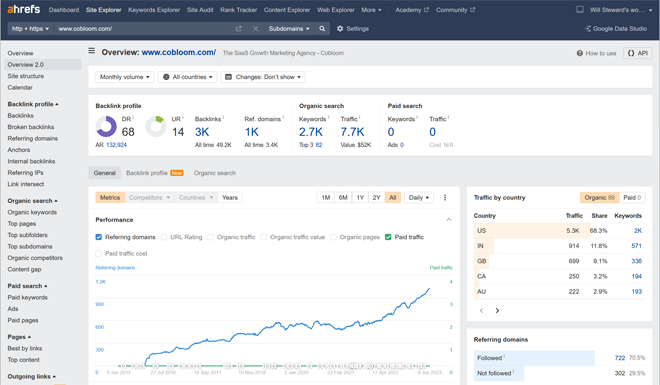The height and width of the screenshot is (385, 660).
Task: Click the Google Data Studio icon link
Action: coord(616,29)
